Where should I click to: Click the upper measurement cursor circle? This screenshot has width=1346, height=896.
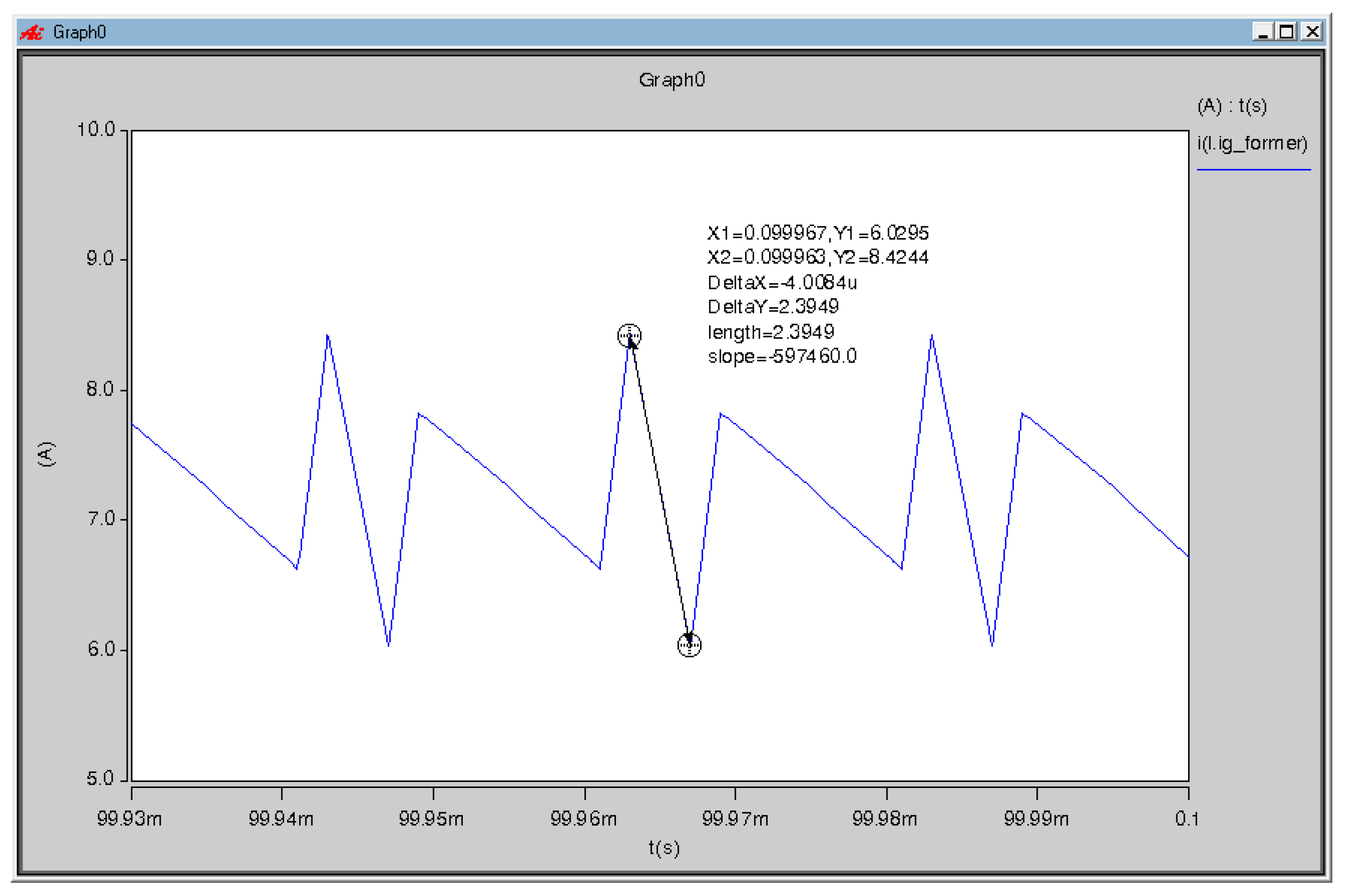(629, 335)
